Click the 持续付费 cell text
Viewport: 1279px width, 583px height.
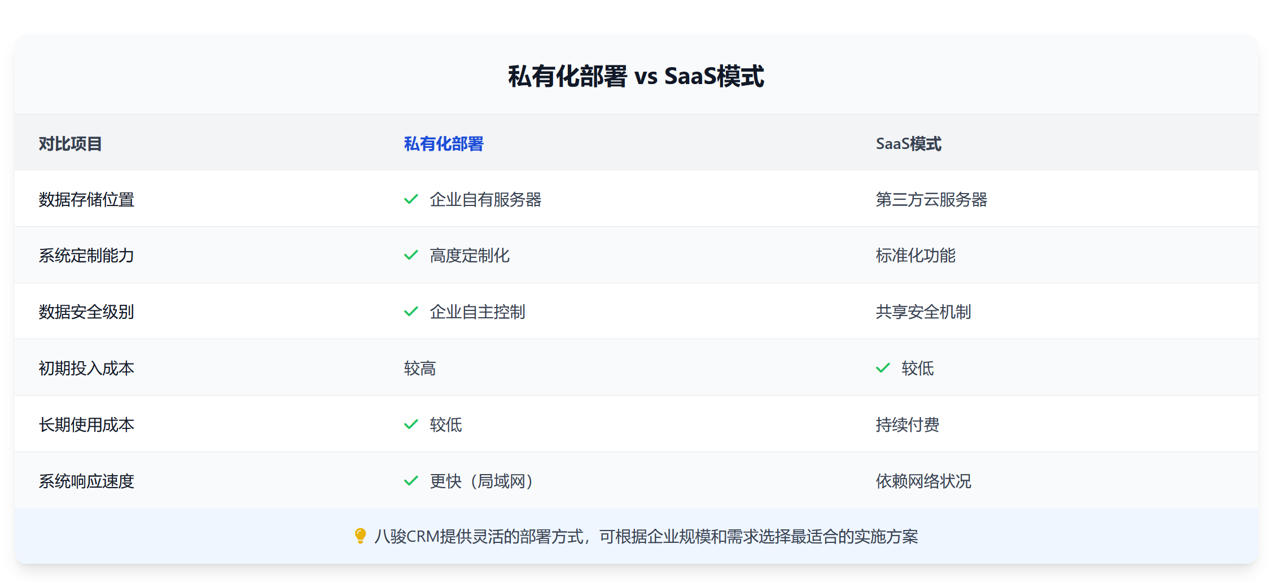click(907, 425)
